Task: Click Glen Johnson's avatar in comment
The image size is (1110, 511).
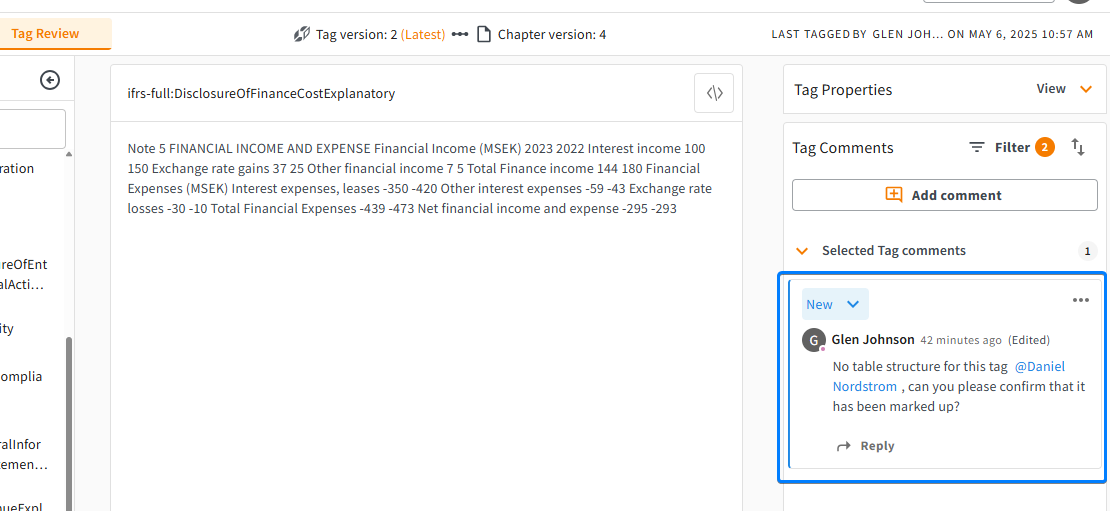Action: coord(813,340)
